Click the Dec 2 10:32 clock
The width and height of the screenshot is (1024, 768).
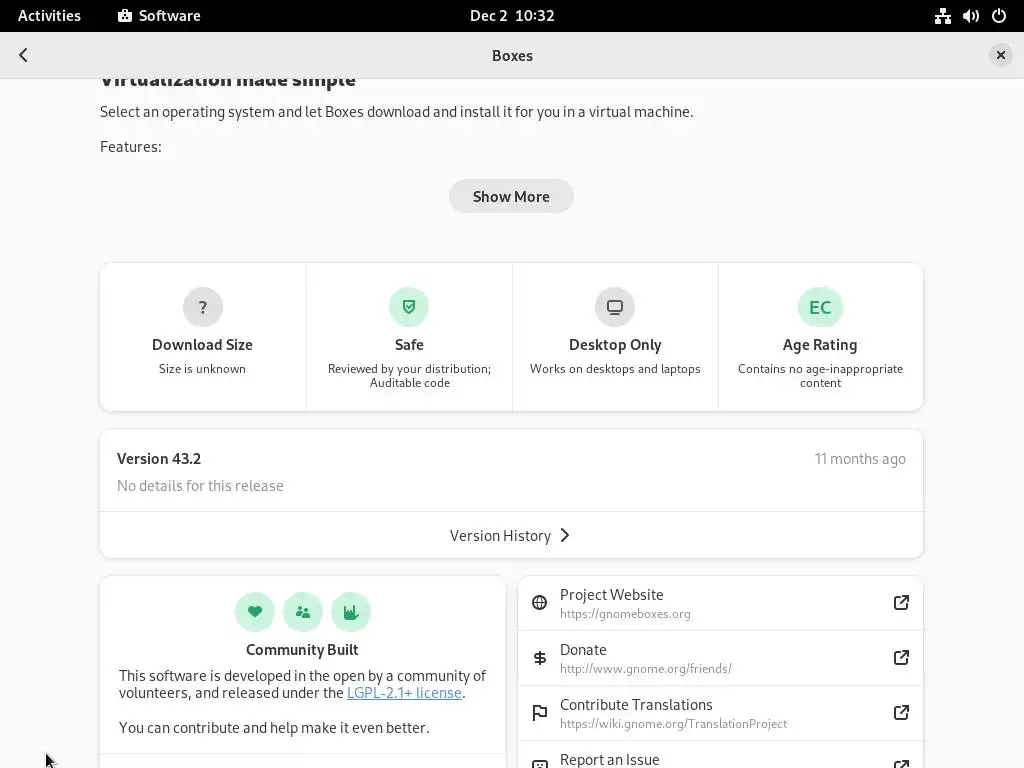(x=512, y=16)
